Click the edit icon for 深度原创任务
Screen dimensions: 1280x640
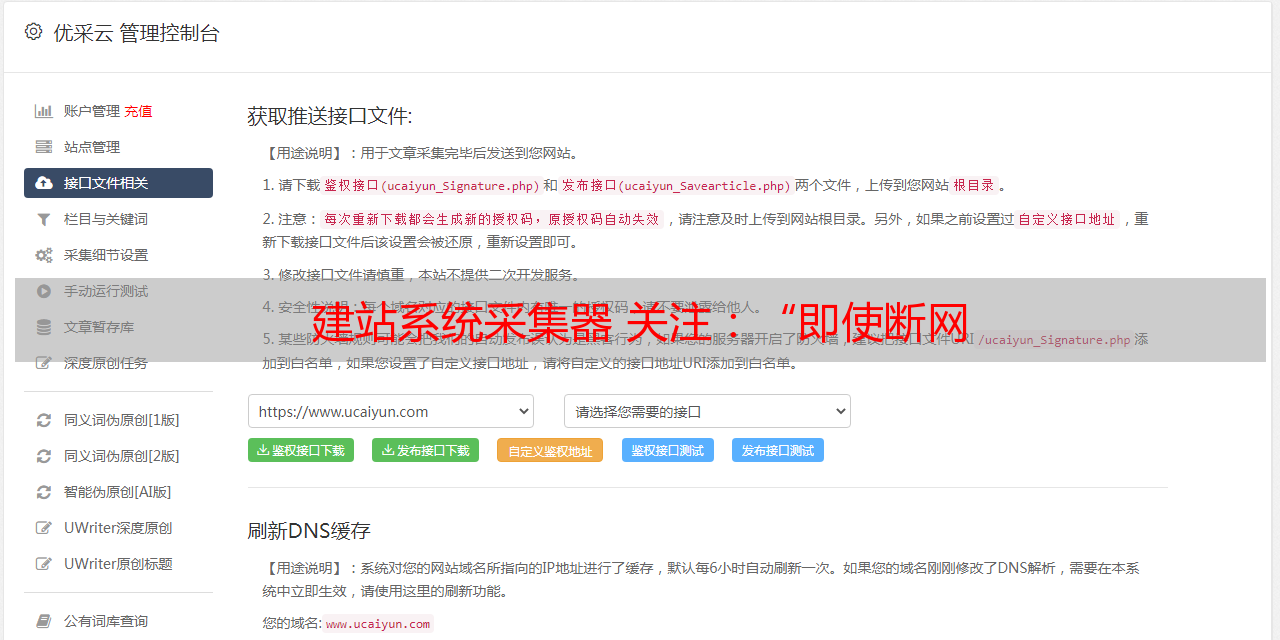tap(44, 363)
